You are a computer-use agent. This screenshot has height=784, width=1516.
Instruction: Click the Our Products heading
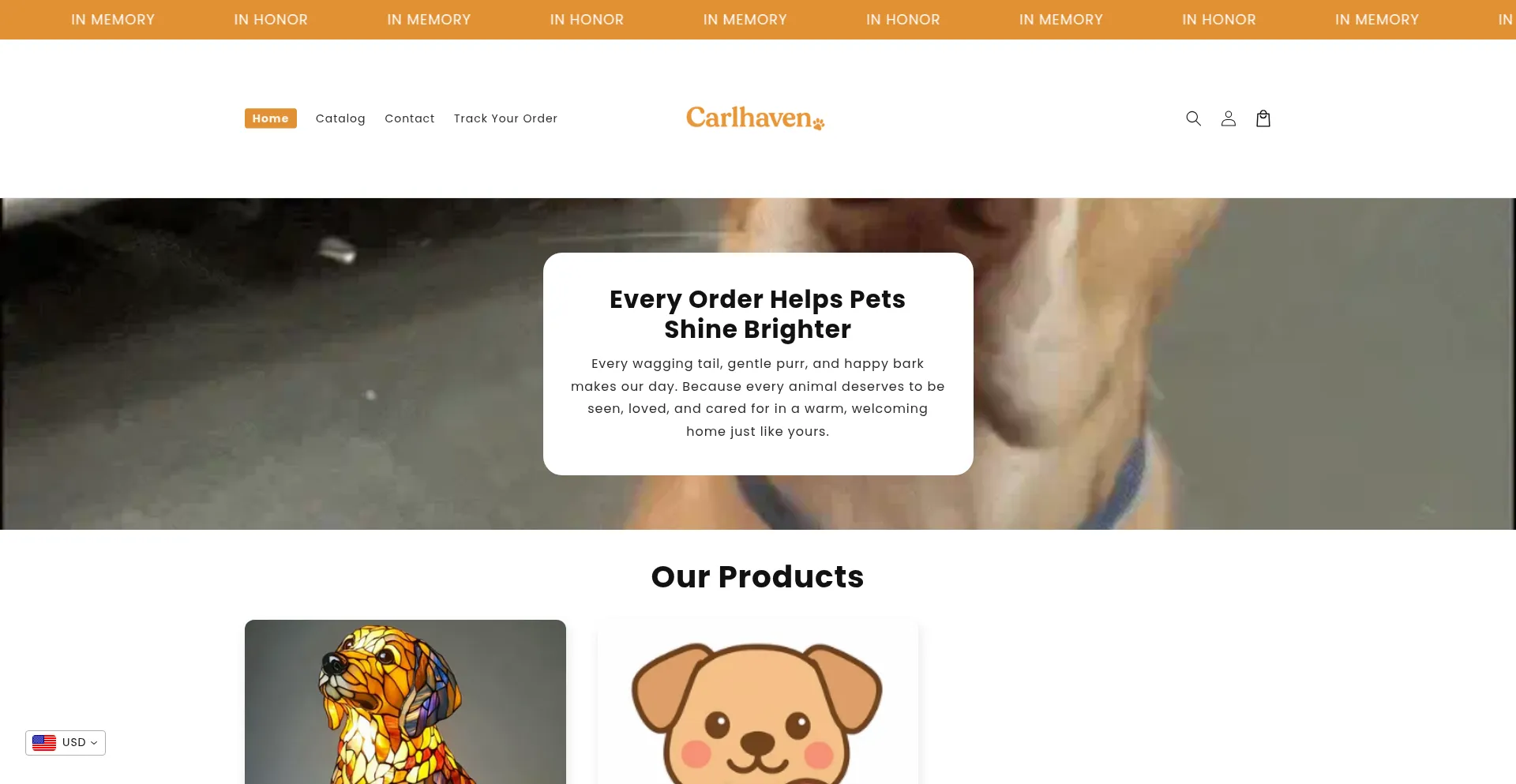tap(757, 577)
